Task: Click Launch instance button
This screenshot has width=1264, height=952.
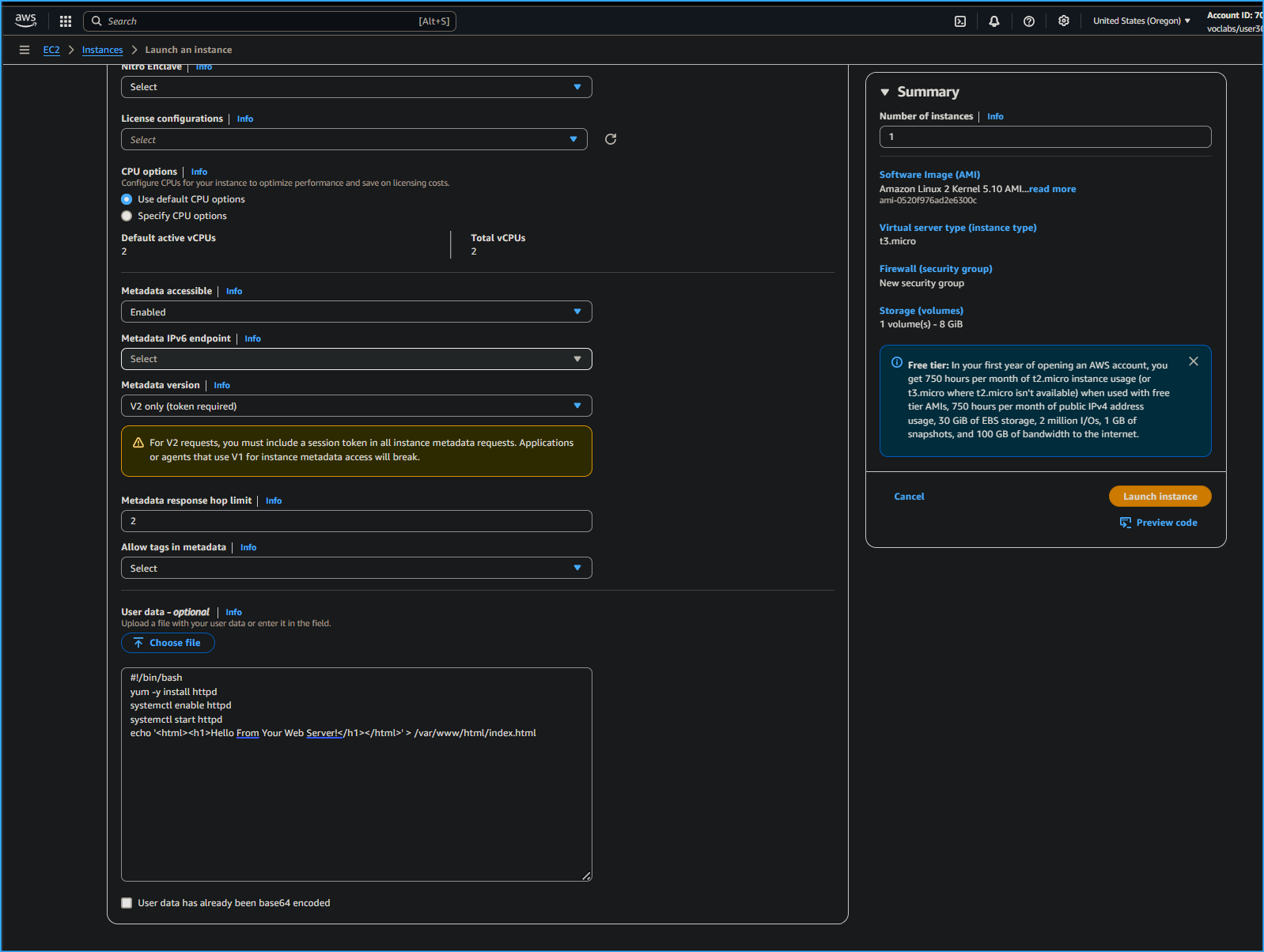Action: click(1160, 497)
